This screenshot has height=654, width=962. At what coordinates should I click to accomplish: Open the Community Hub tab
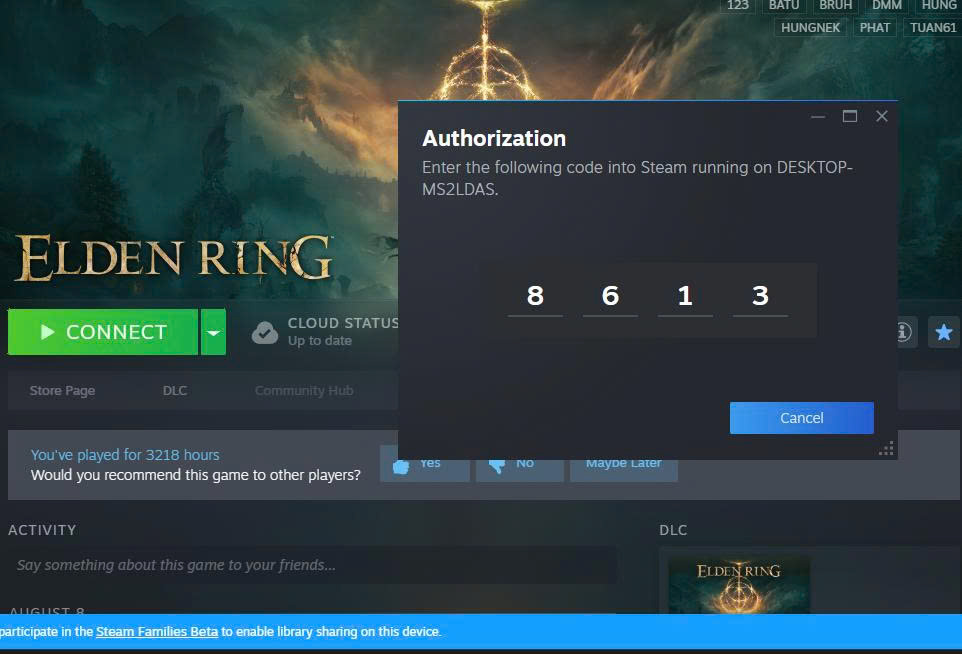[x=304, y=390]
